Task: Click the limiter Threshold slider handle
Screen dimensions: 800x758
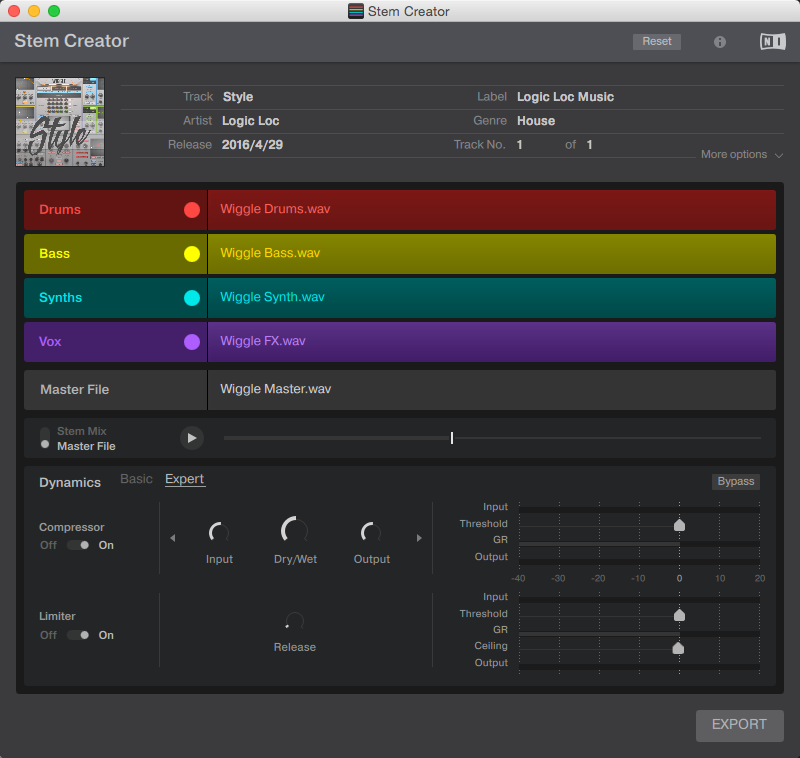Action: coord(679,615)
